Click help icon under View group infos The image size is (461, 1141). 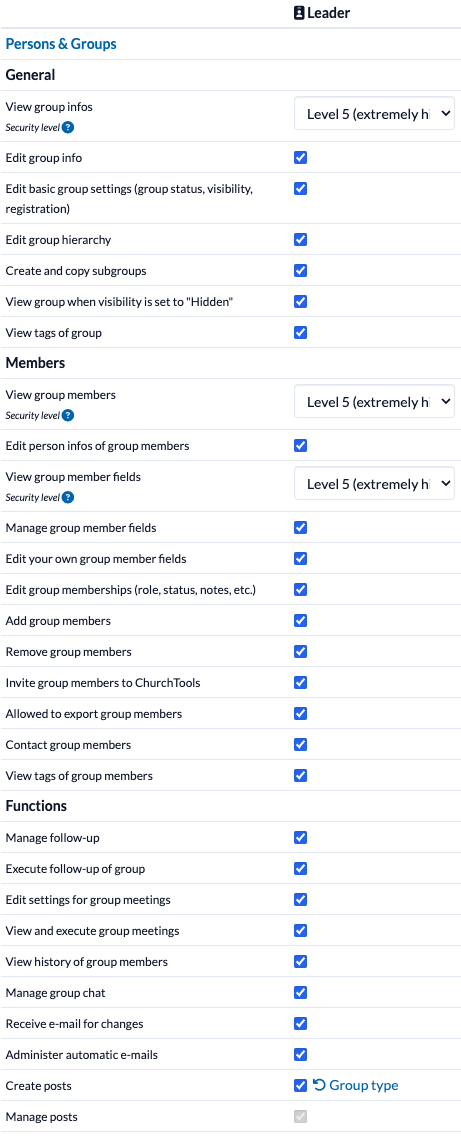pos(68,127)
